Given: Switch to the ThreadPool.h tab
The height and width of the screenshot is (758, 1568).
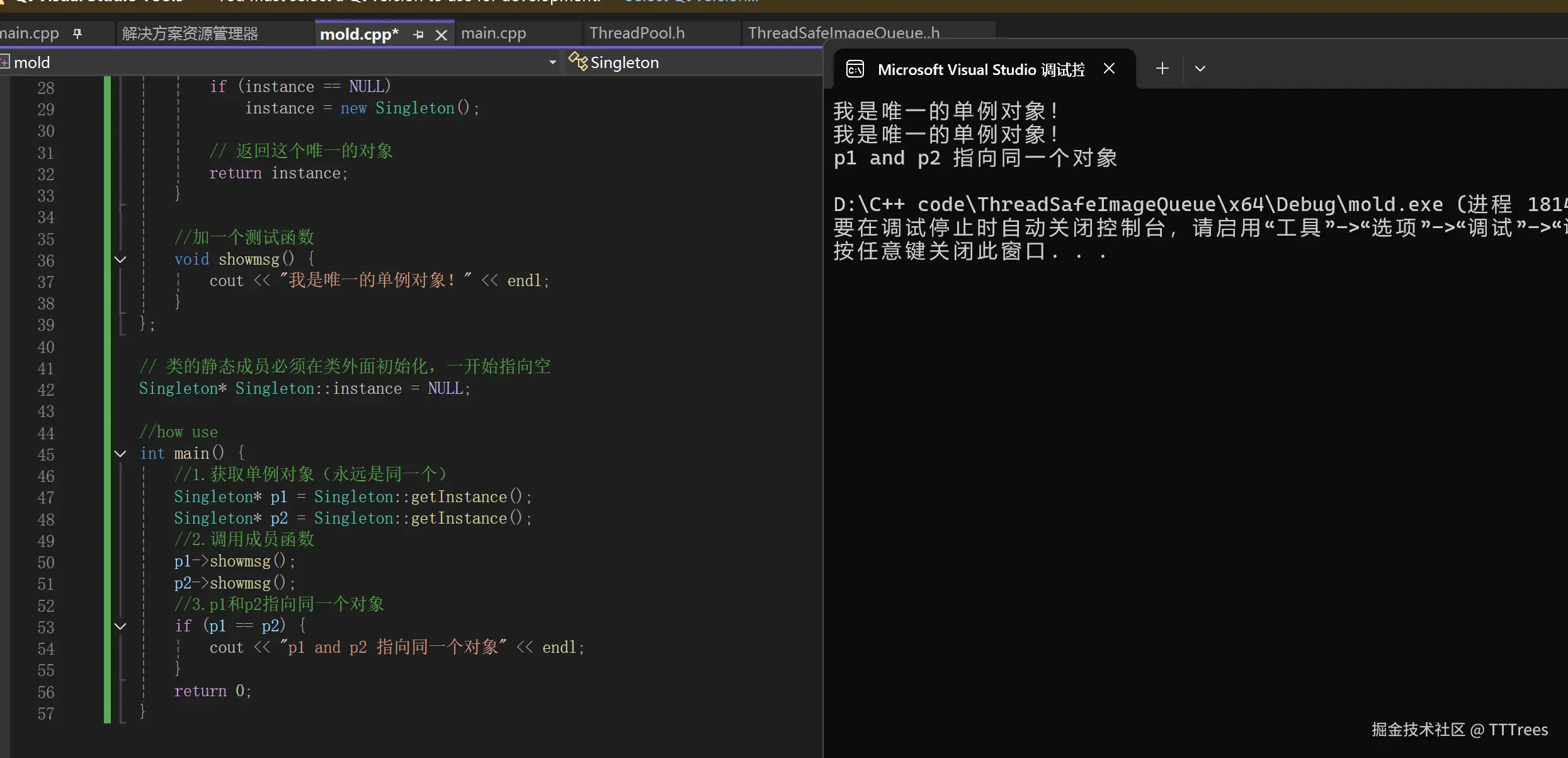Looking at the screenshot, I should (637, 33).
